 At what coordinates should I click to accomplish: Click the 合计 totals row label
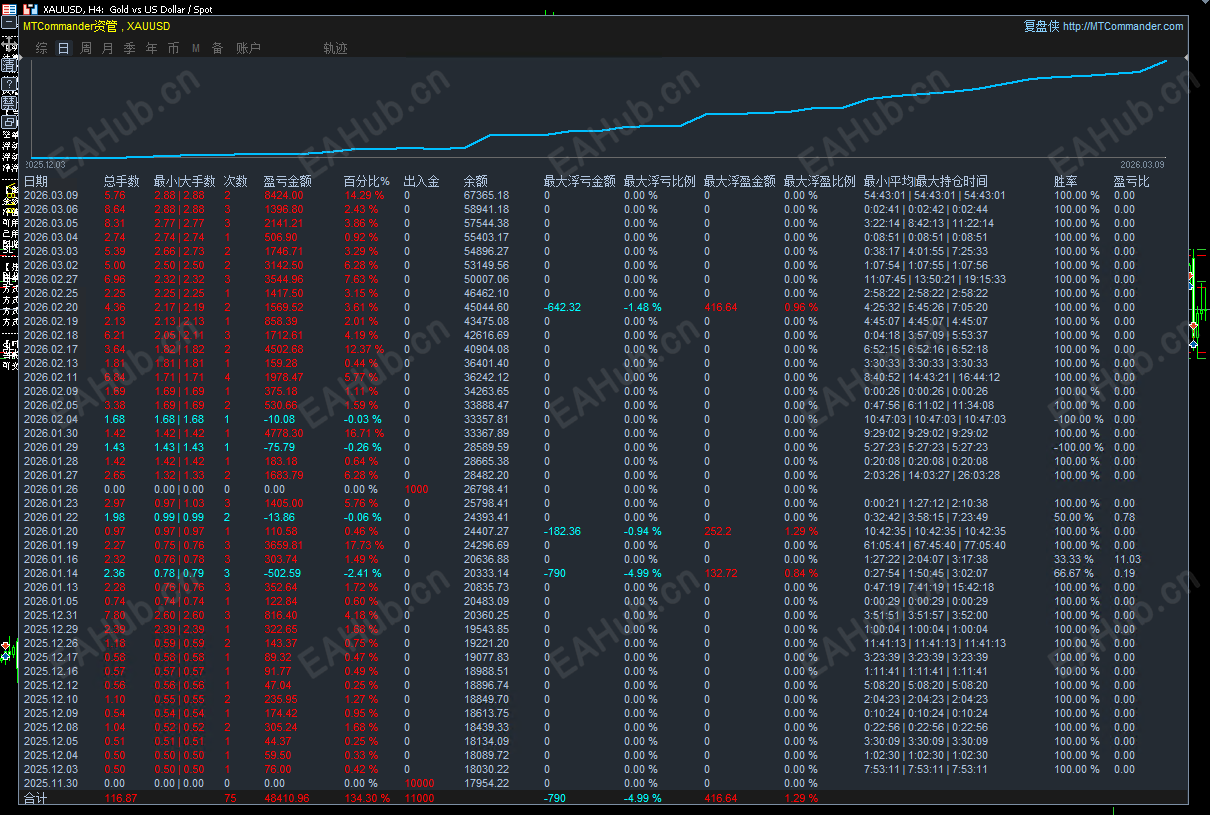tap(35, 798)
